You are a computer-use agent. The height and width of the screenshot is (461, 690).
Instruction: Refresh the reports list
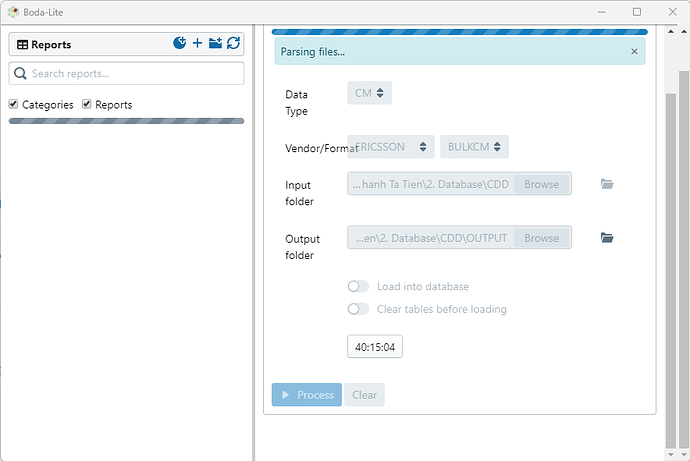tap(233, 43)
